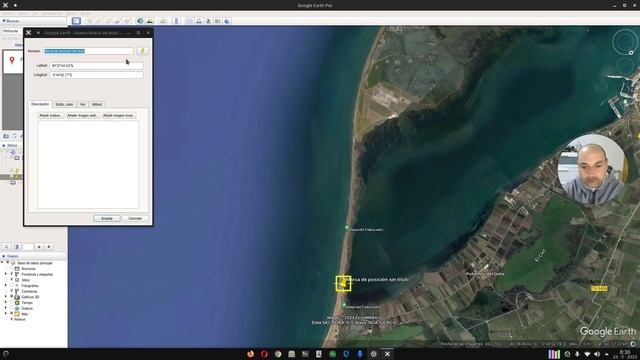
Task: Collapse the Sitios places panel
Action: 4,145
